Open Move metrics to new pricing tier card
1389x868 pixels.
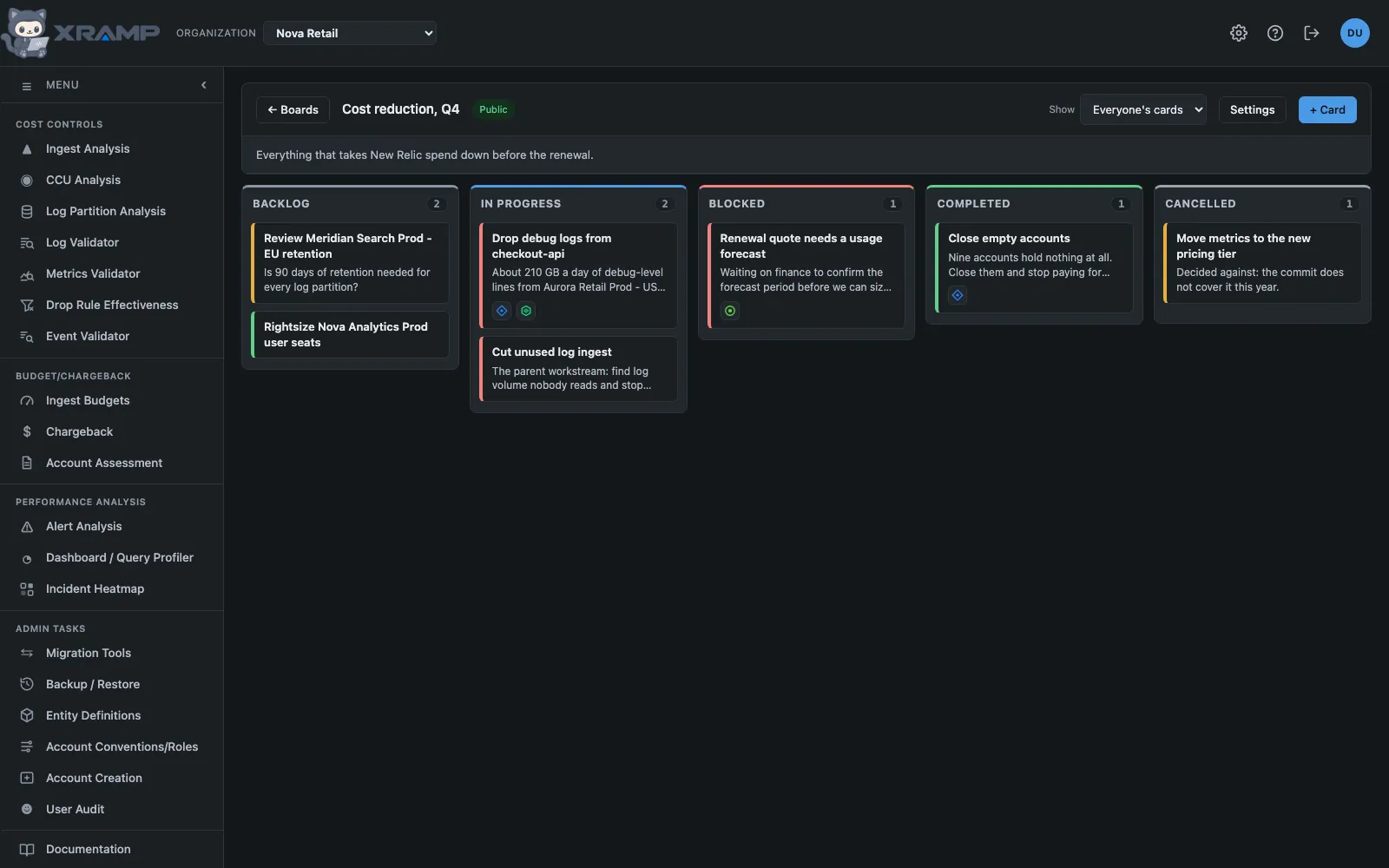pos(1262,263)
